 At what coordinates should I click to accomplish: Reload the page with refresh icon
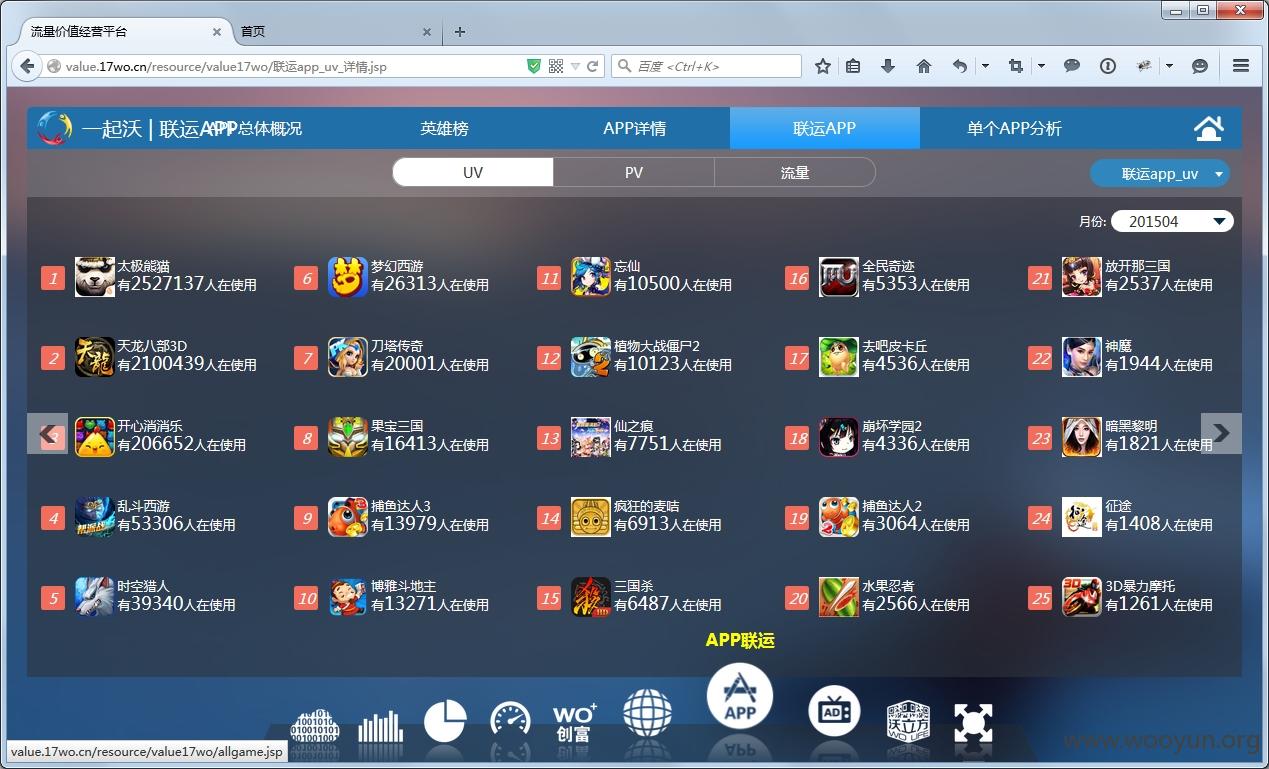(x=592, y=66)
